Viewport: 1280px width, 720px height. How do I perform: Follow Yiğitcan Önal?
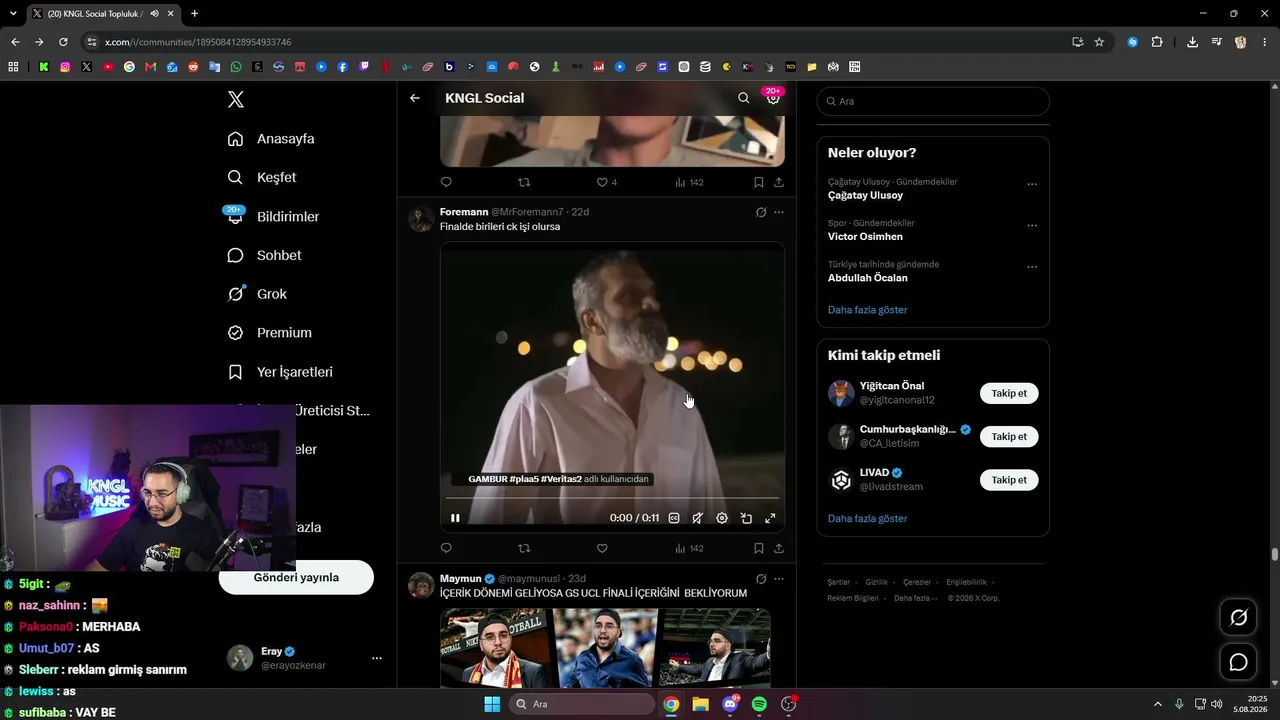[x=1009, y=393]
